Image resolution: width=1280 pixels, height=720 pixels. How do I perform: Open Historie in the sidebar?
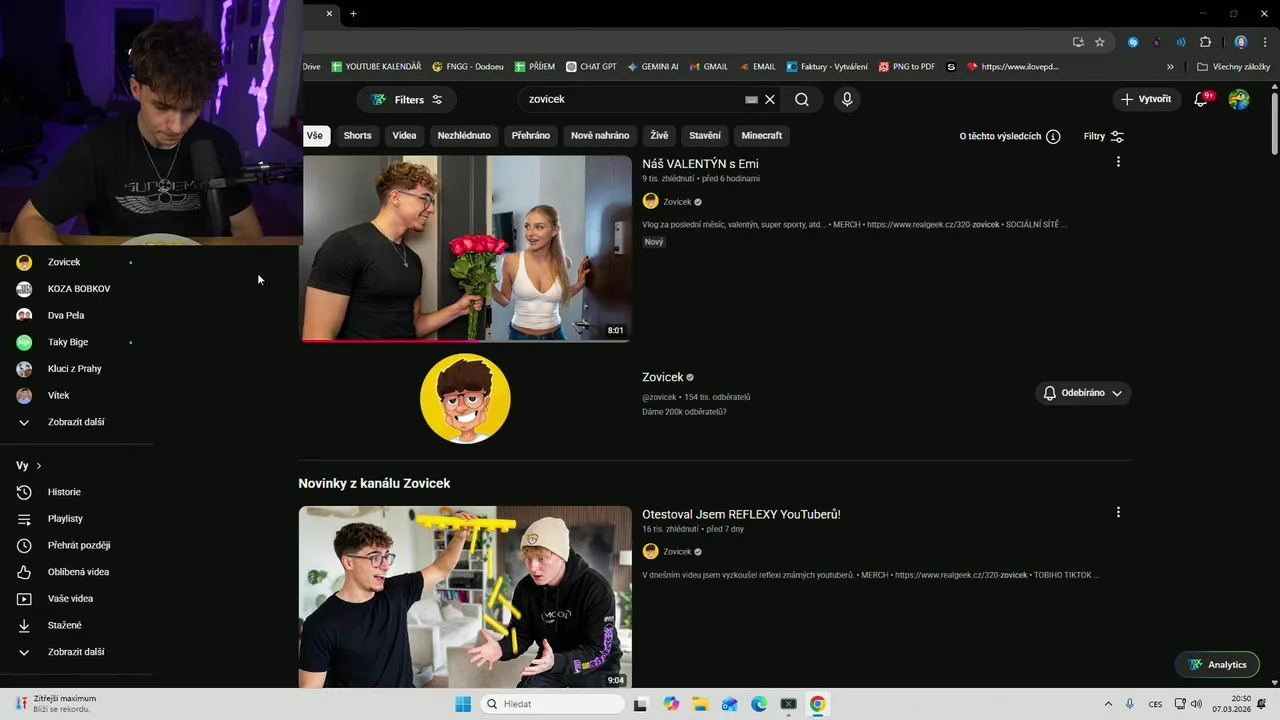(77, 492)
